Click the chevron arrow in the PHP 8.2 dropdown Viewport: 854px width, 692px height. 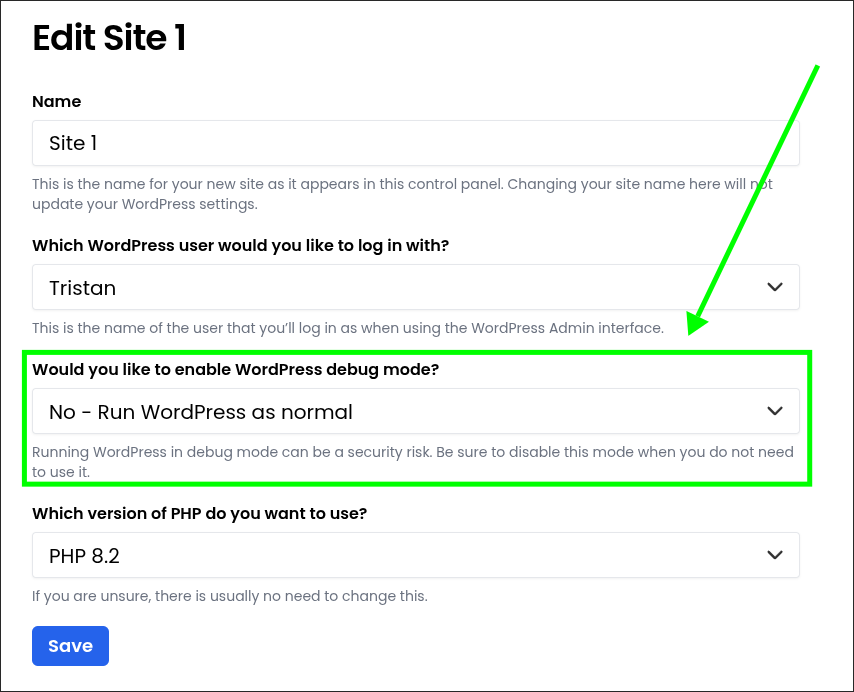774,554
